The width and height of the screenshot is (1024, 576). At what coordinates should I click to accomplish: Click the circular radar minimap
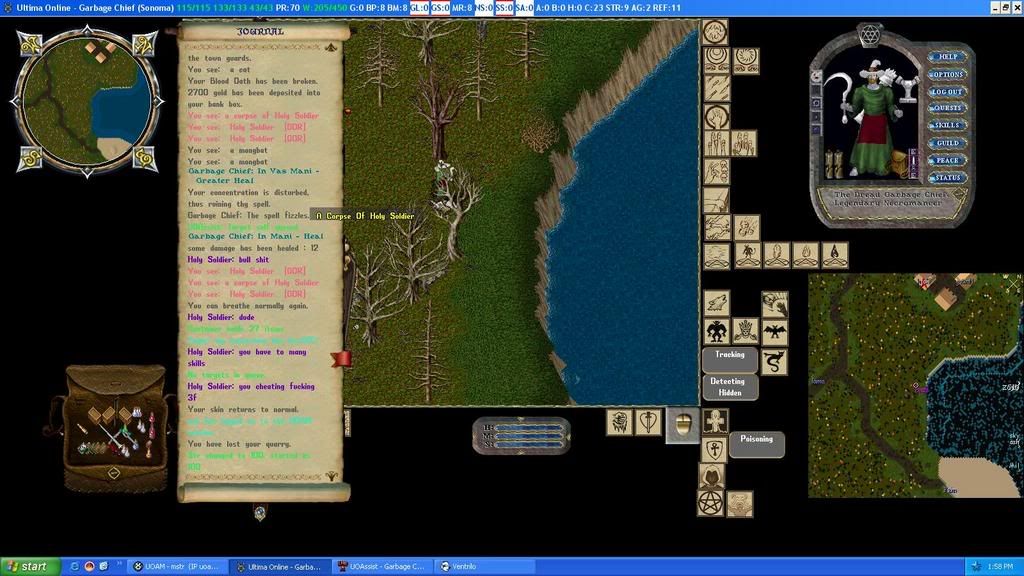click(x=87, y=101)
